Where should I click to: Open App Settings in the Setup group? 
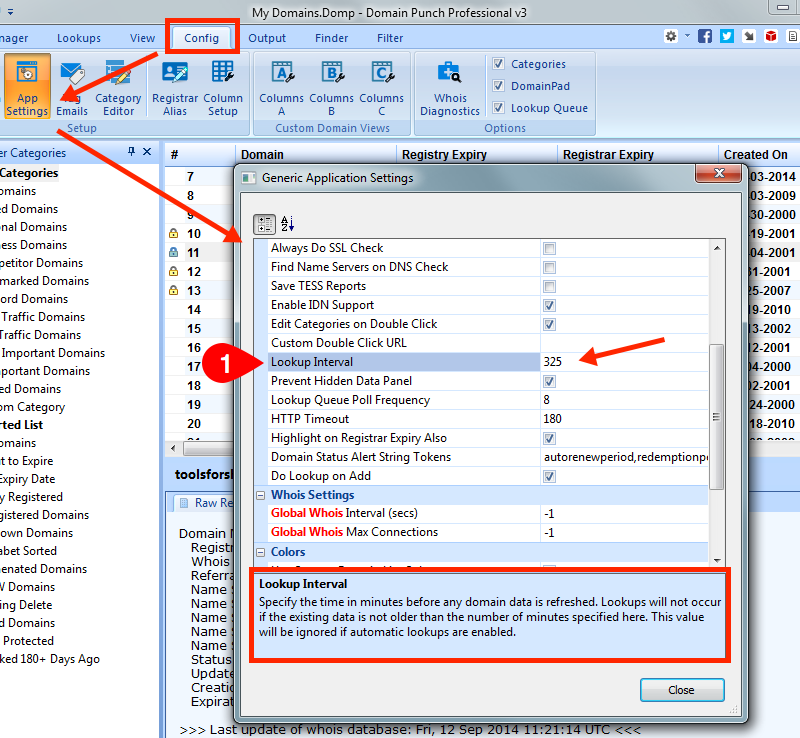tap(27, 87)
